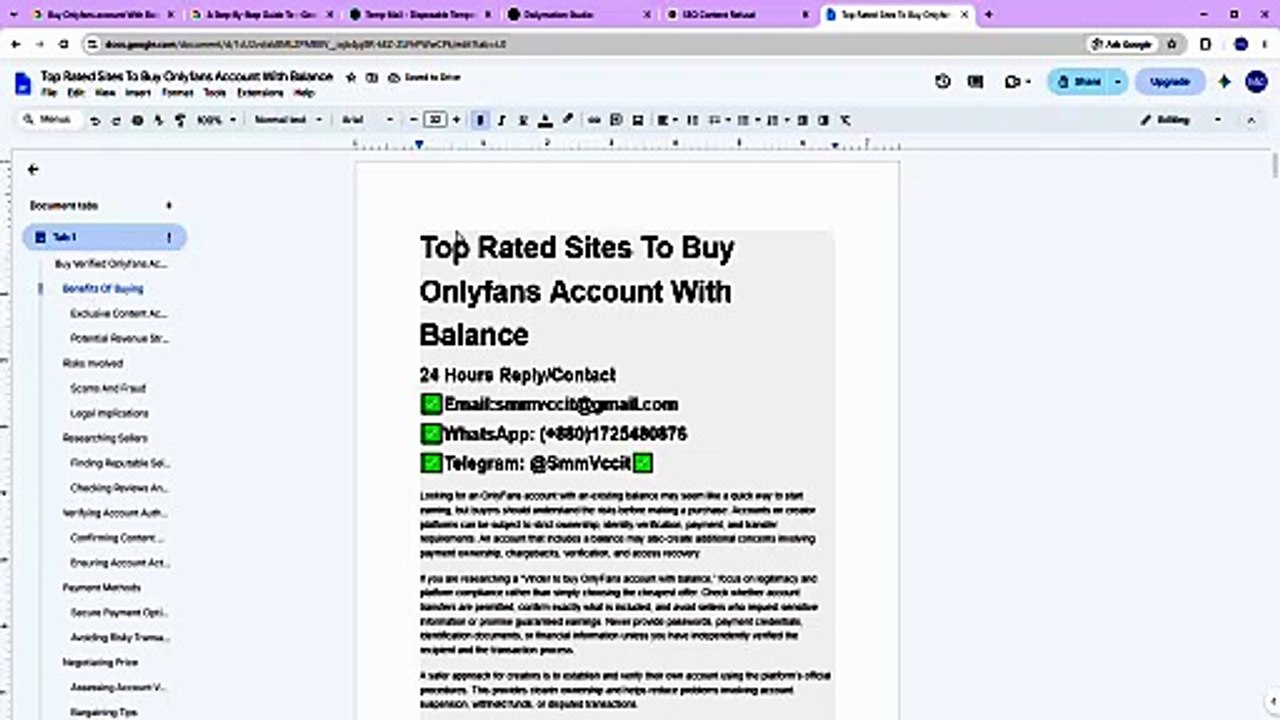The width and height of the screenshot is (1280, 720).
Task: Open the checklist dropdown
Action: point(718,120)
